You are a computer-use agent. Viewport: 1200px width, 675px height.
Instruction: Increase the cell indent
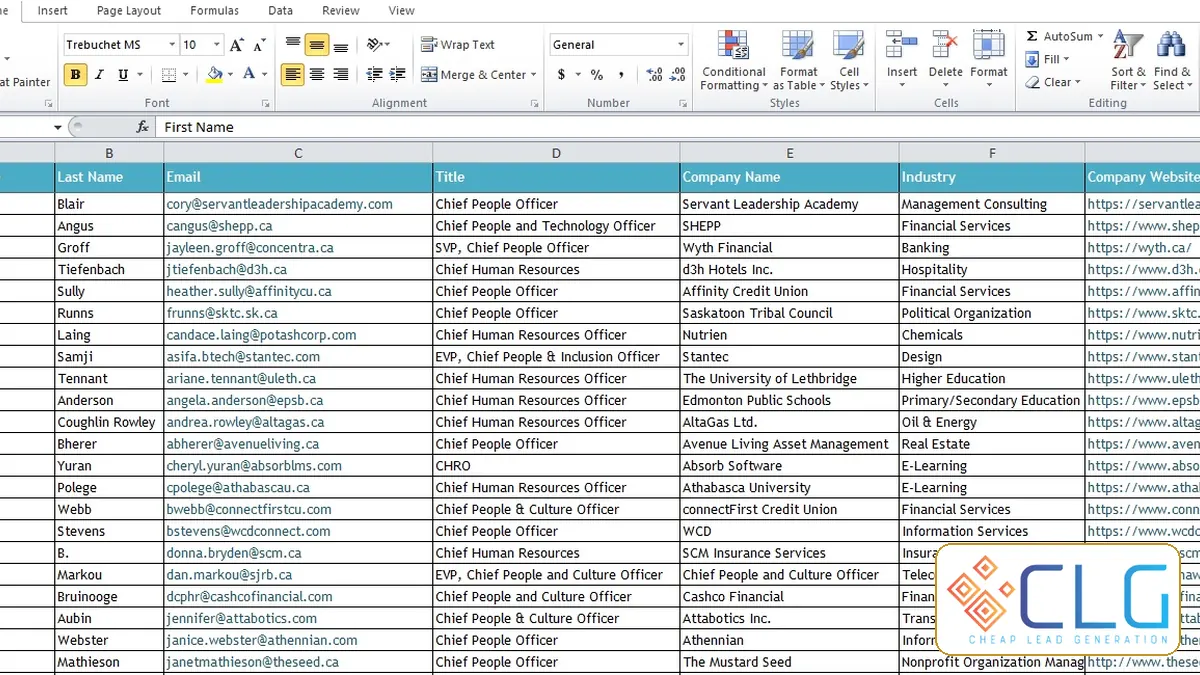click(x=398, y=74)
